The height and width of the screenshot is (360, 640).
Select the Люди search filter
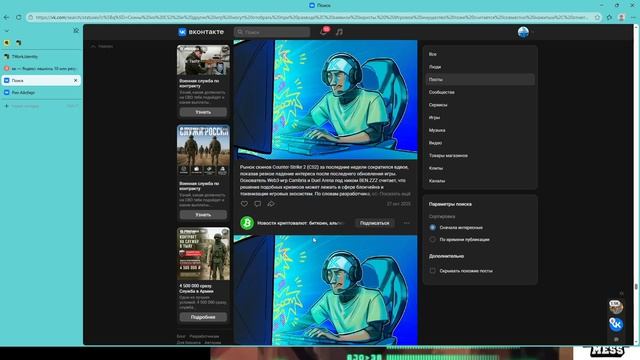point(480,67)
